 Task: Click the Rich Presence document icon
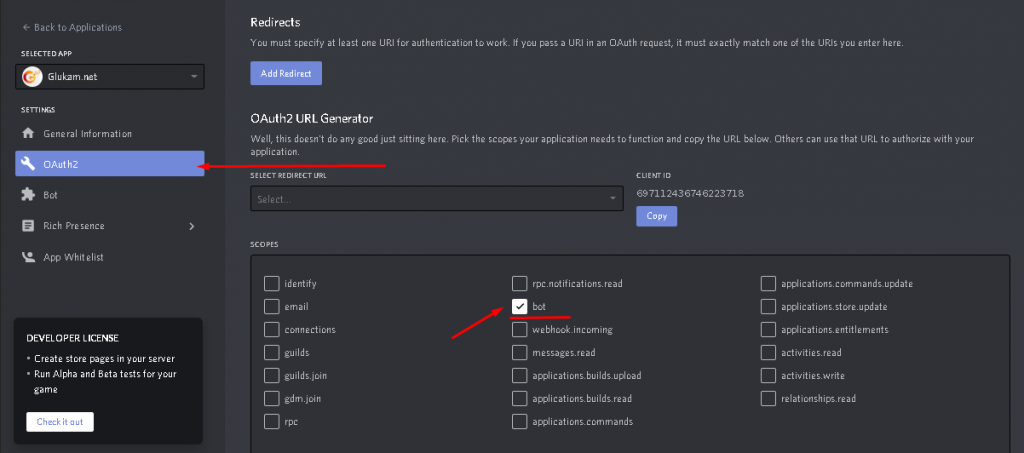click(x=28, y=226)
